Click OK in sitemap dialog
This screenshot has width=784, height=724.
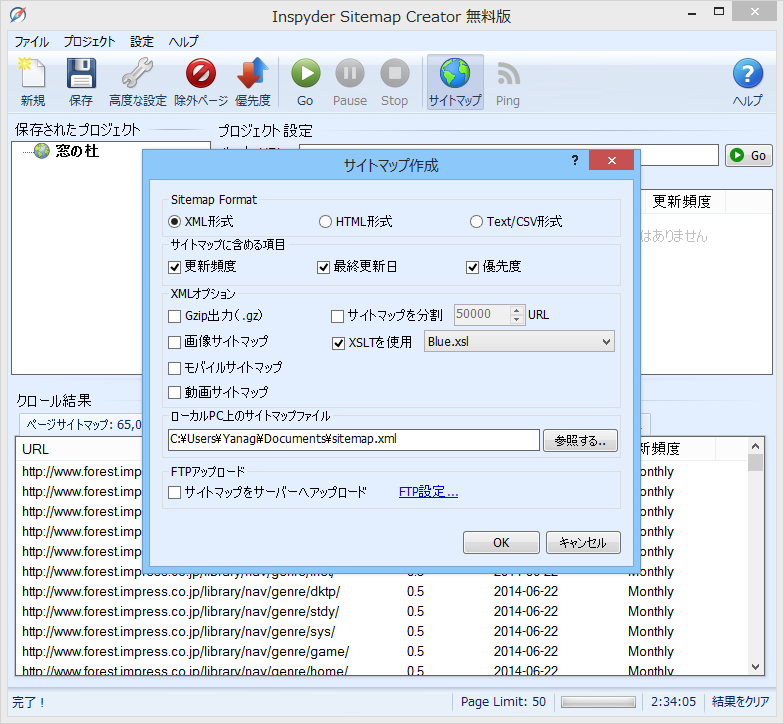(501, 542)
